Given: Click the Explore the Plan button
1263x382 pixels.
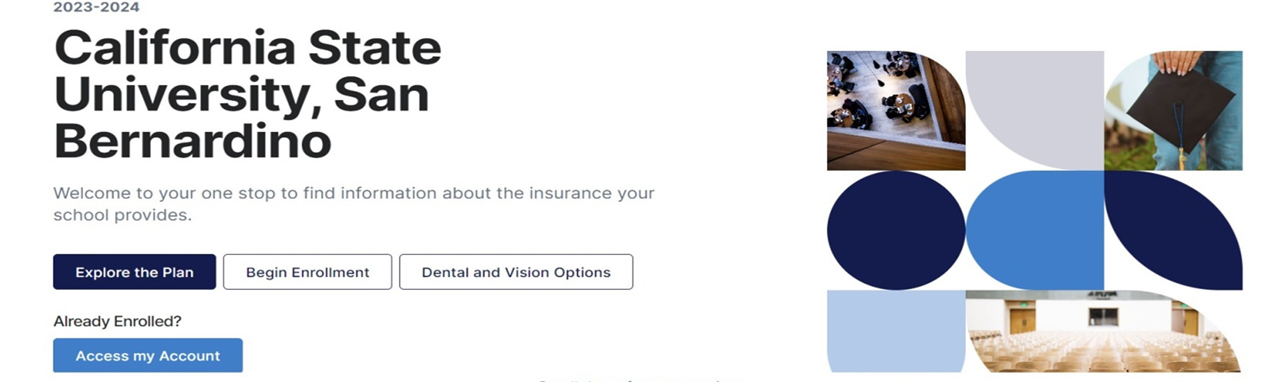Looking at the screenshot, I should tap(134, 272).
